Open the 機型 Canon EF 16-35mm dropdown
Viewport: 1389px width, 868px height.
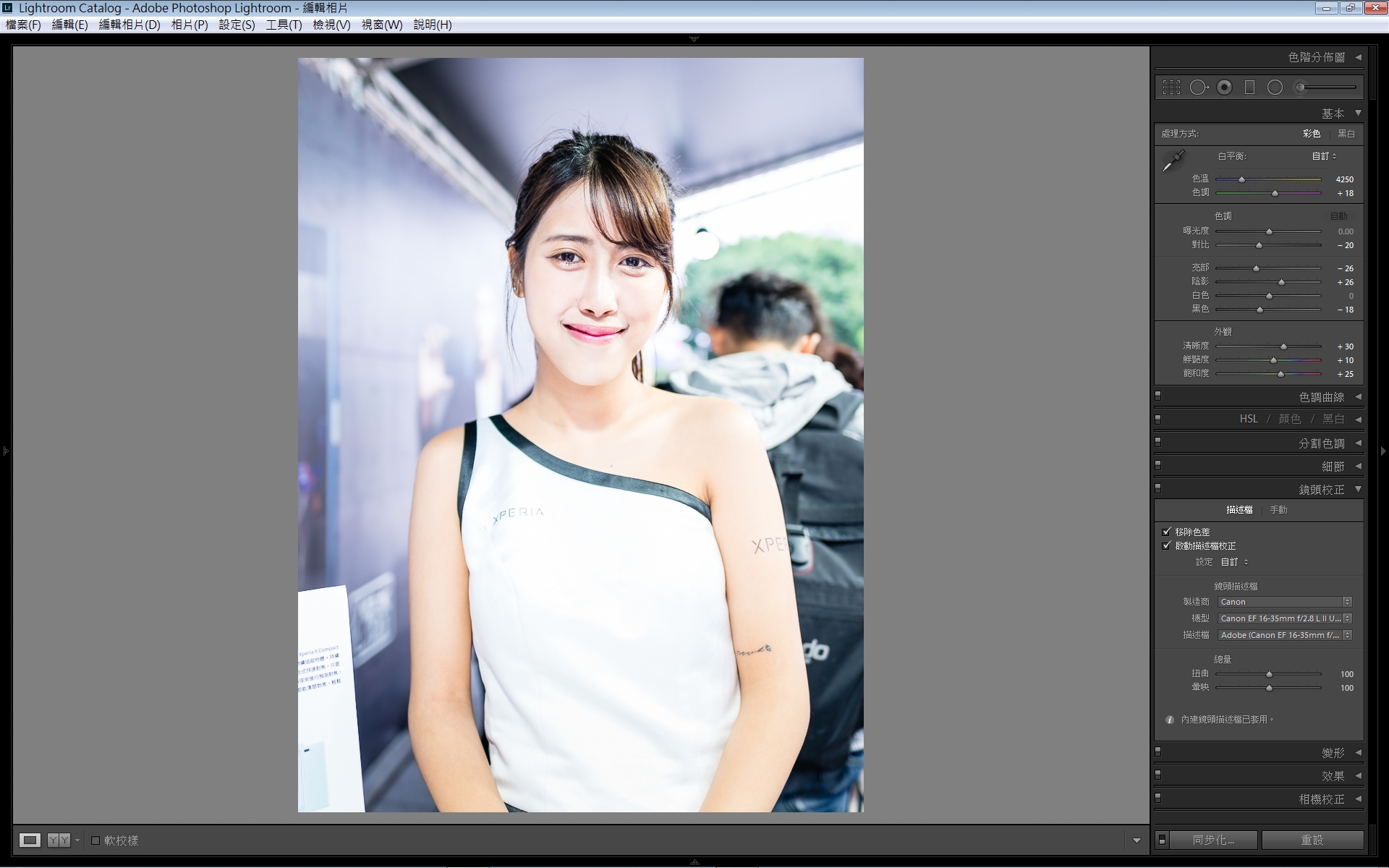[x=1285, y=618]
